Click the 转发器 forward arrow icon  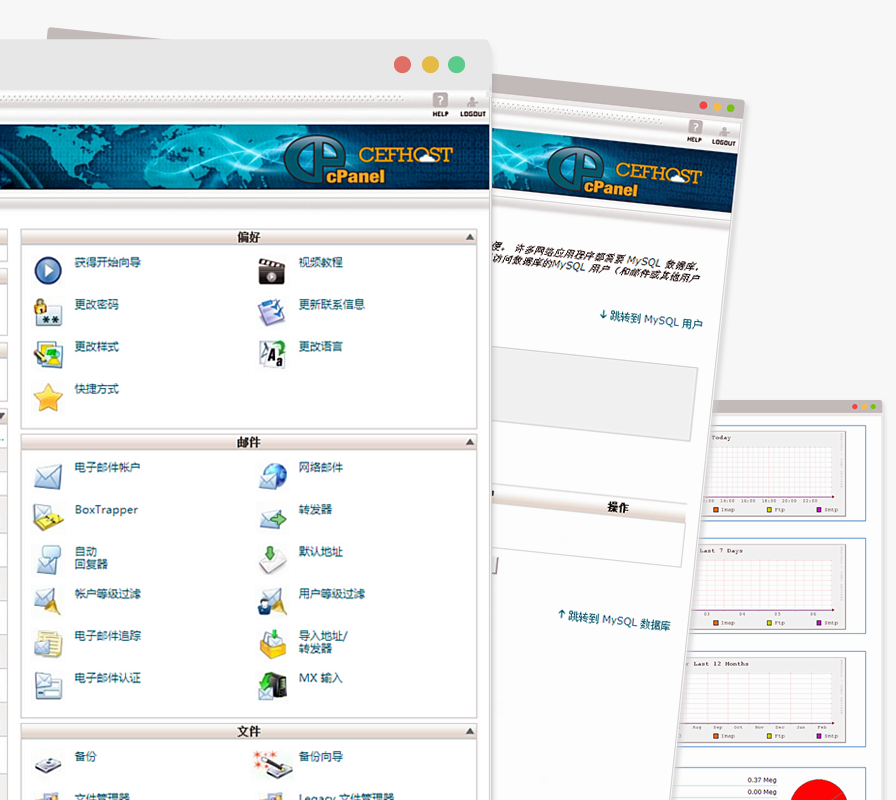click(x=273, y=519)
